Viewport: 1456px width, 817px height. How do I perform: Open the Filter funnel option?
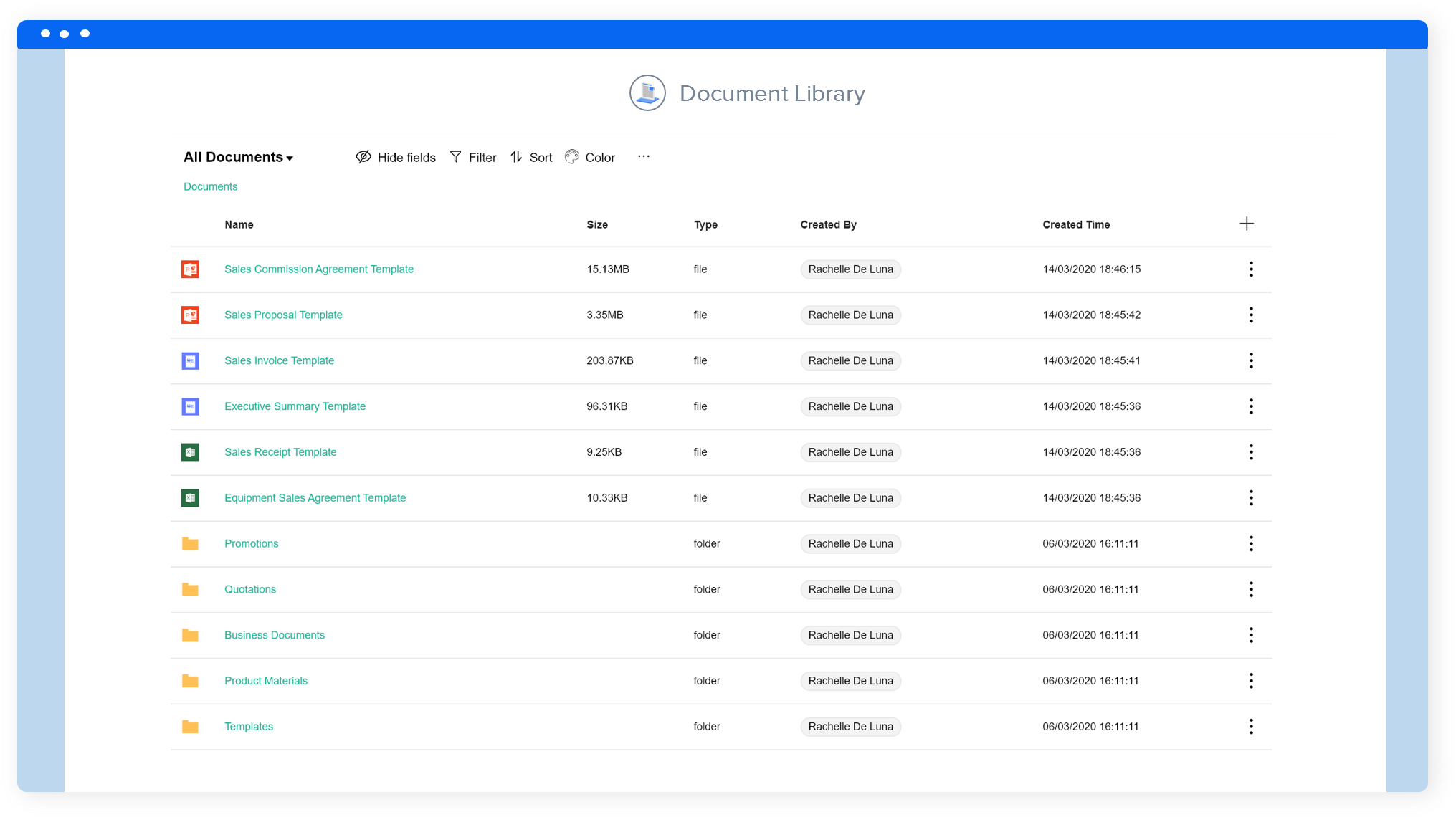[x=472, y=157]
